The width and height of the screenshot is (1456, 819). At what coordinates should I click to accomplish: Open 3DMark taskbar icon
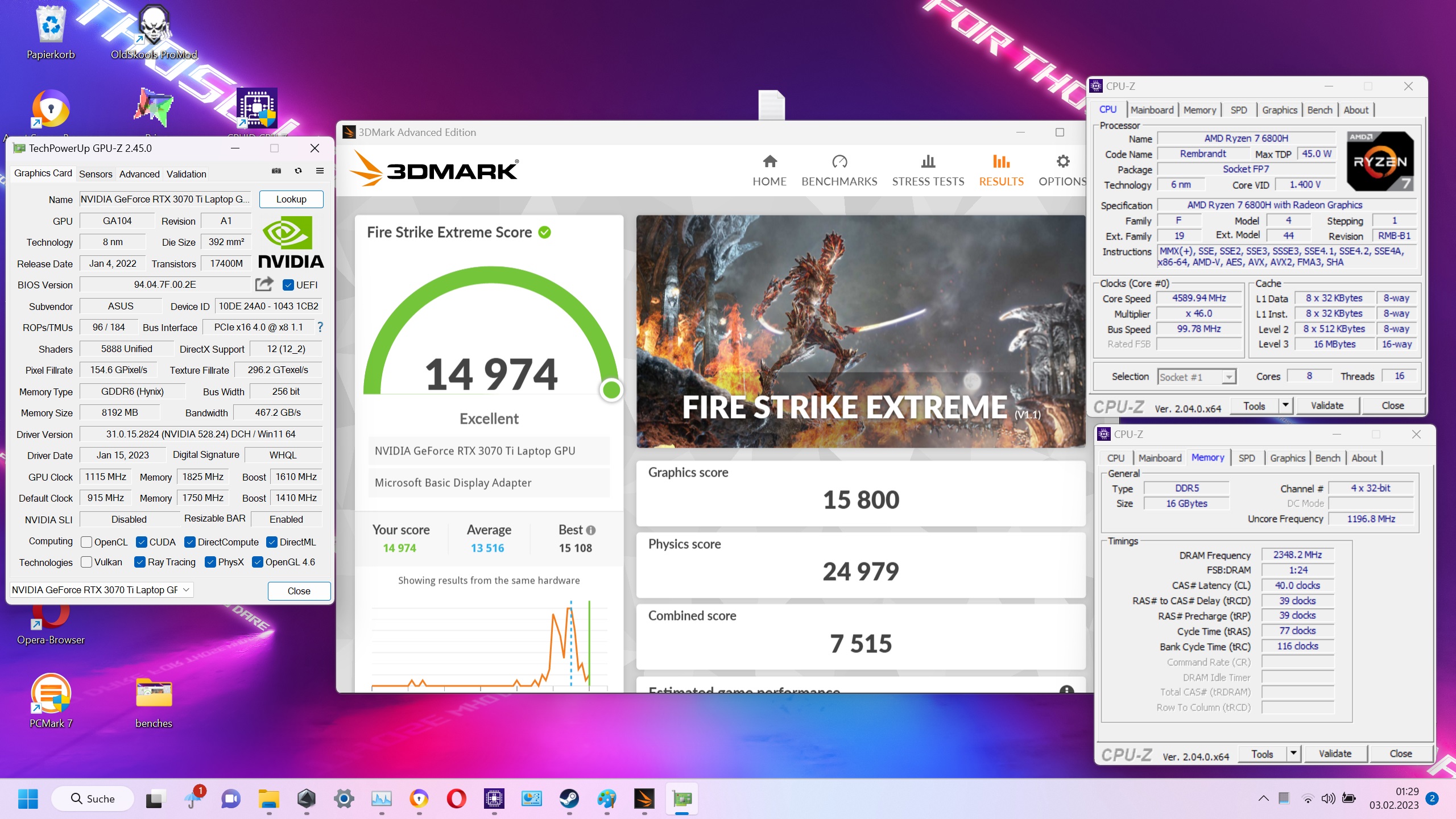(644, 799)
